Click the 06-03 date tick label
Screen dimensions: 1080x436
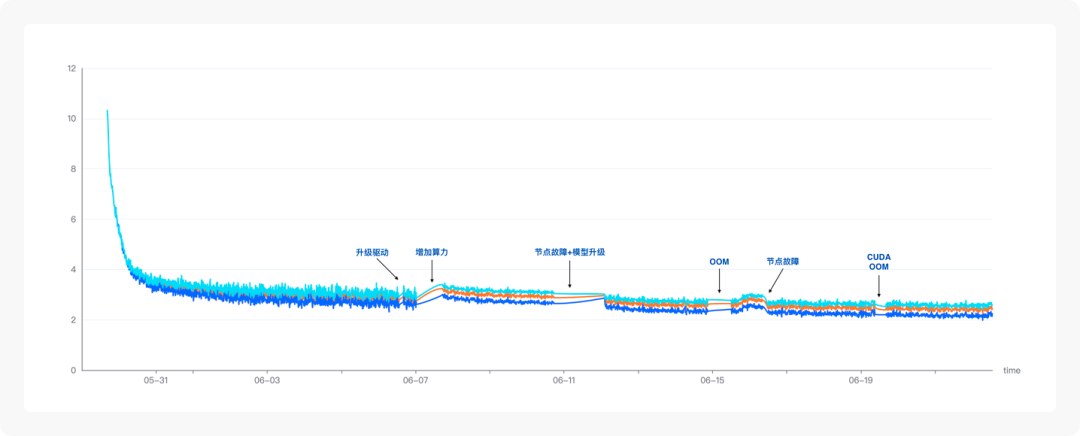click(x=267, y=380)
